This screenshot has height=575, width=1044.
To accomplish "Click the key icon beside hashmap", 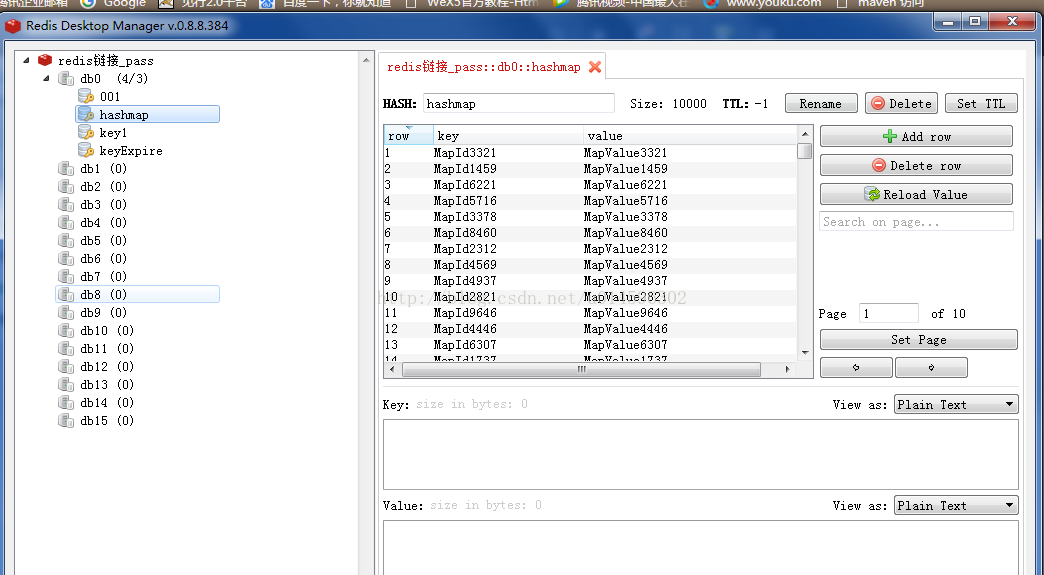I will click(86, 114).
